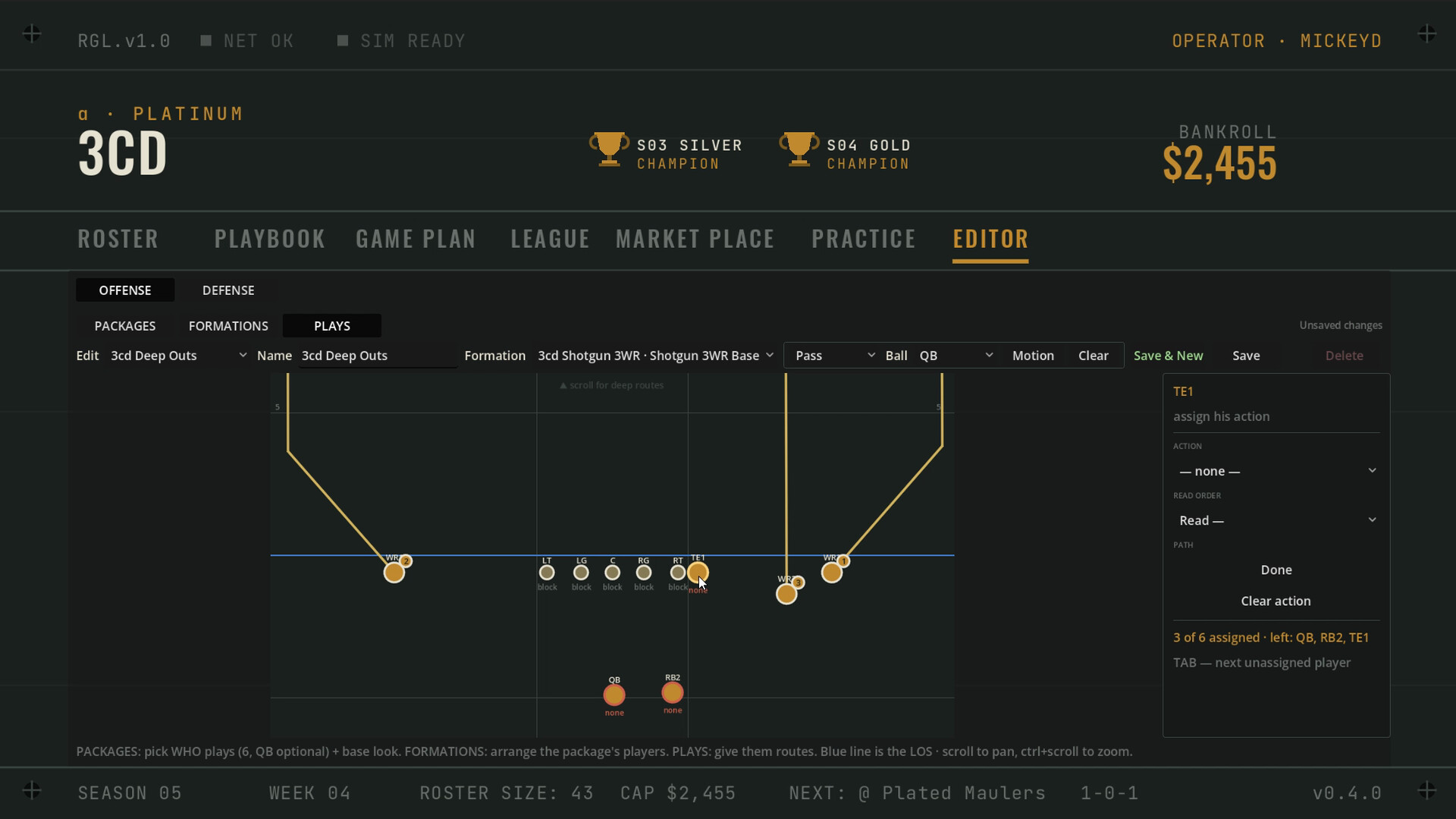Open the Read order dropdown
Image resolution: width=1456 pixels, height=819 pixels.
pos(1276,520)
